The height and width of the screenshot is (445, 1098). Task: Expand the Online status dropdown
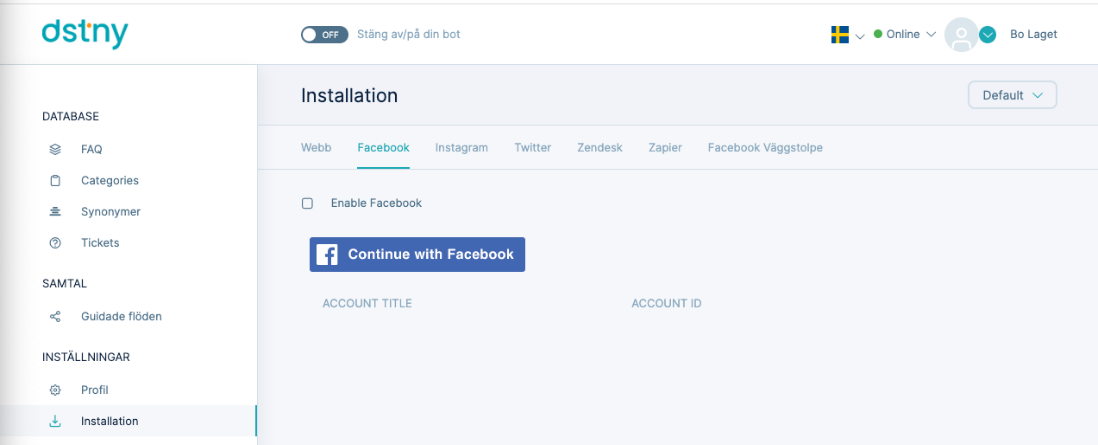click(905, 34)
